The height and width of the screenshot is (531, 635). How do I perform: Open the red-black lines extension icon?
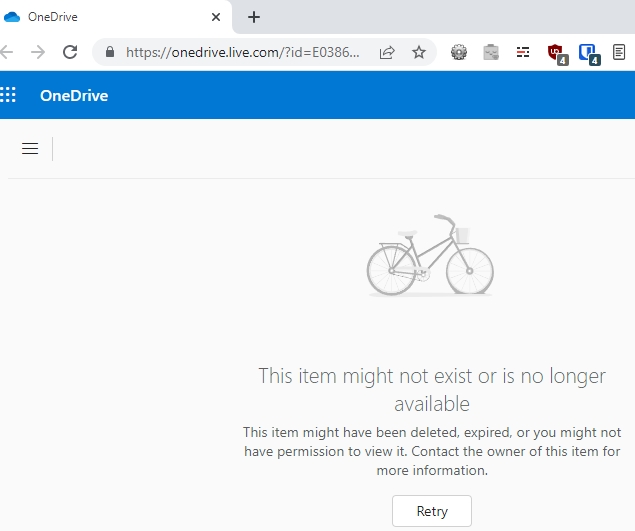(x=523, y=52)
